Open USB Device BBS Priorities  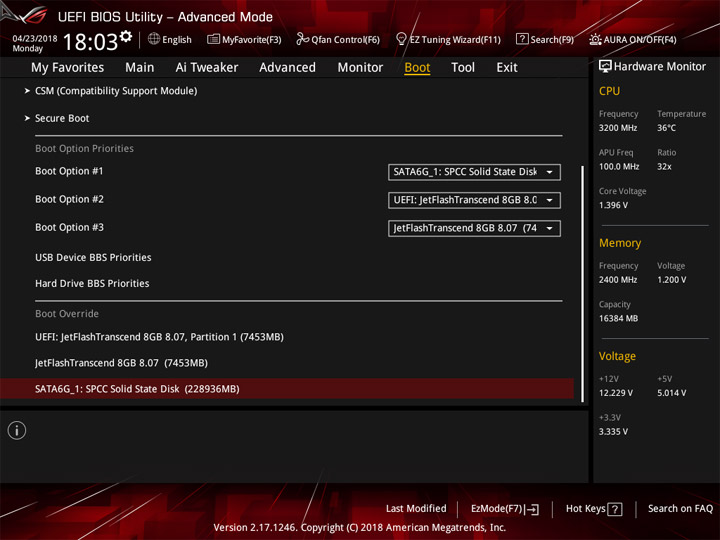[93, 257]
